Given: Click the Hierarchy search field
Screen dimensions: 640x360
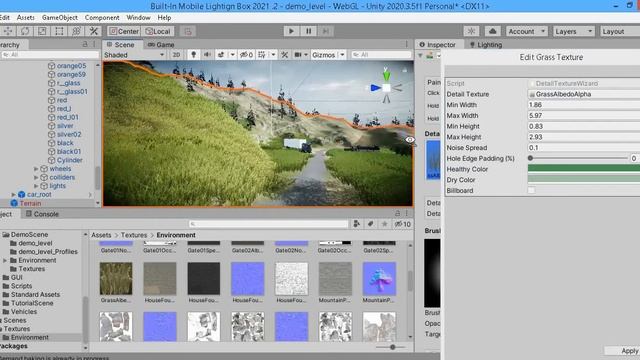Looking at the screenshot, I should (x=50, y=55).
